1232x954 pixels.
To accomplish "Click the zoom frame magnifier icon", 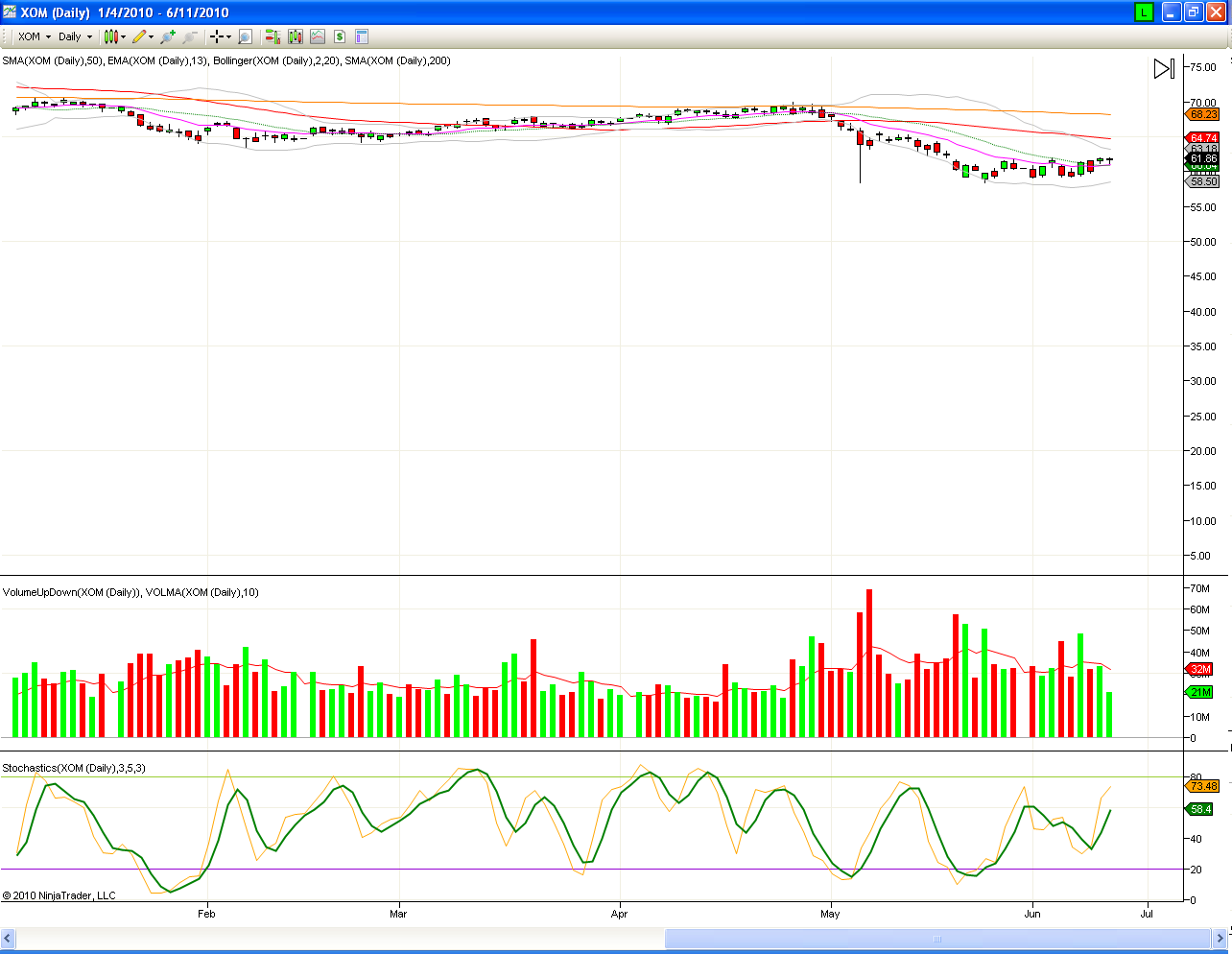I will 245,36.
